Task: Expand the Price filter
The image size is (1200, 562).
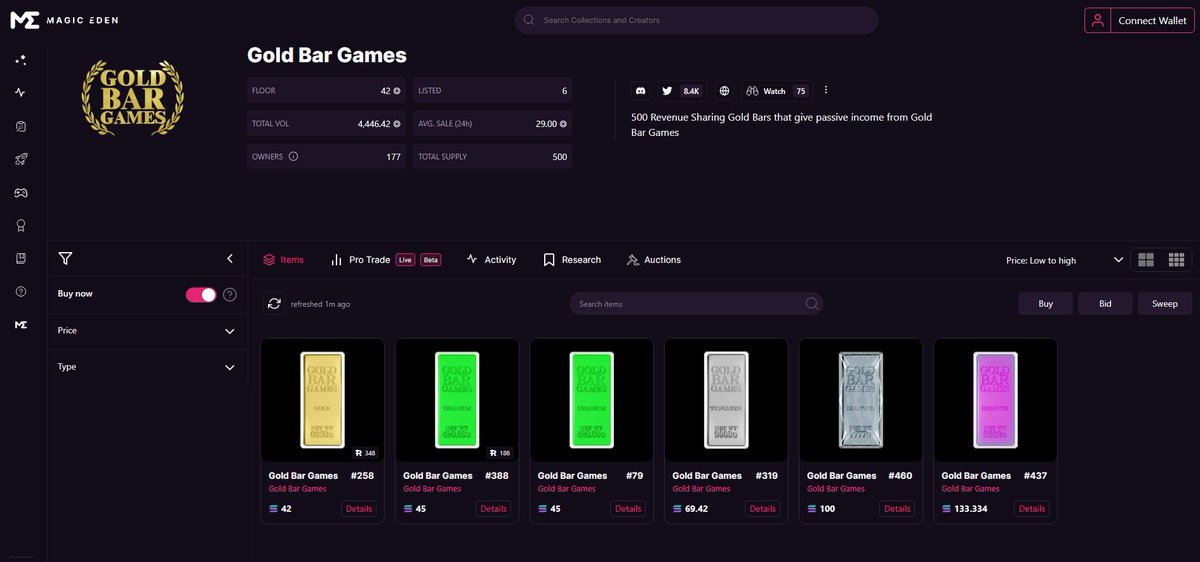Action: click(x=148, y=331)
